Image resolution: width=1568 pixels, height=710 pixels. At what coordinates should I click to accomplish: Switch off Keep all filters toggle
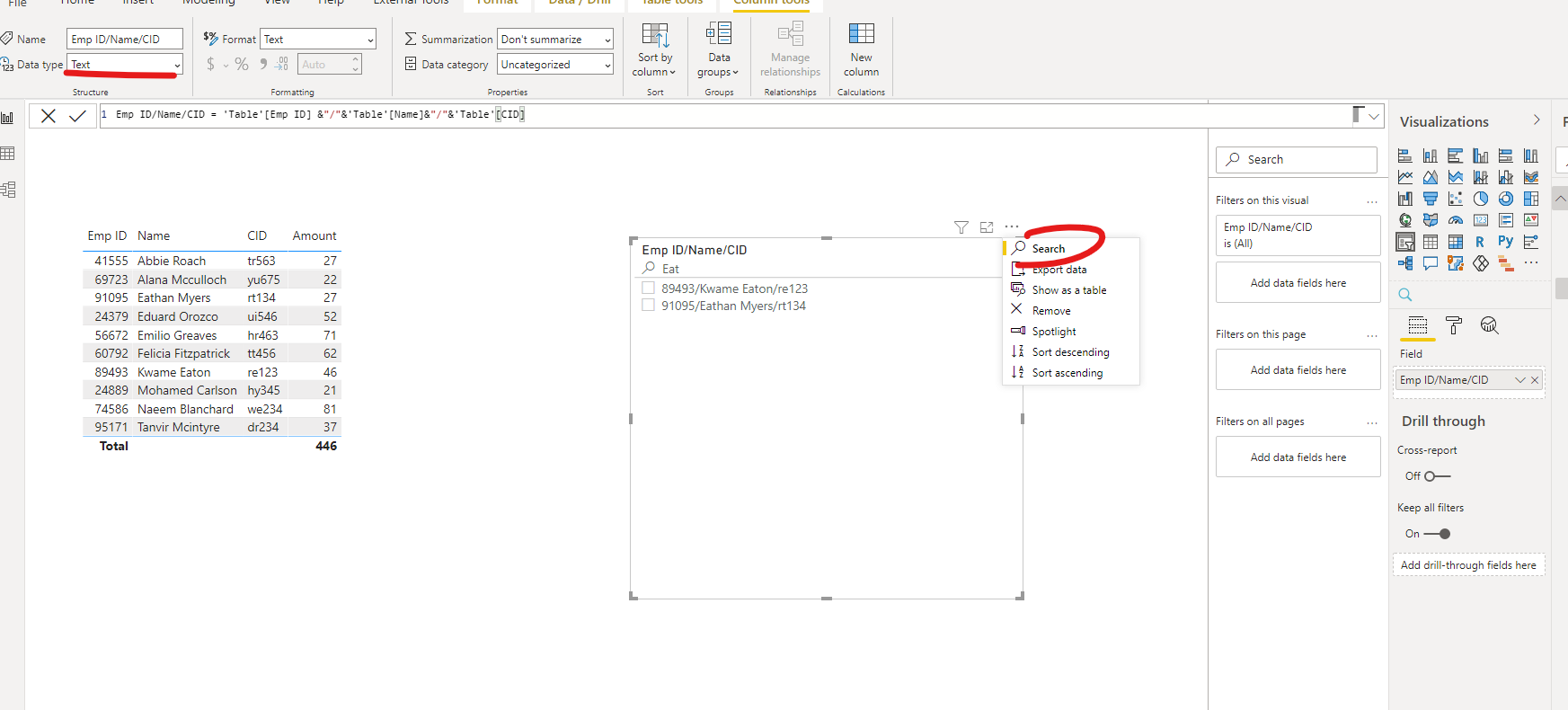(x=1438, y=534)
